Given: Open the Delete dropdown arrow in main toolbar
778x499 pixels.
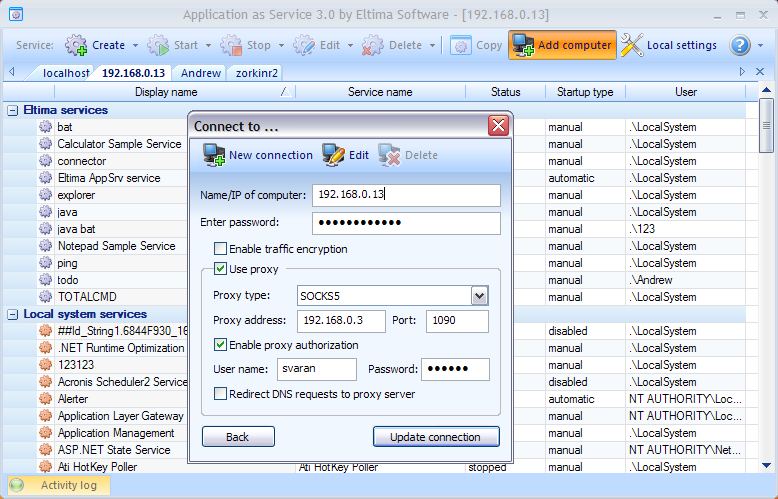Looking at the screenshot, I should tap(432, 45).
